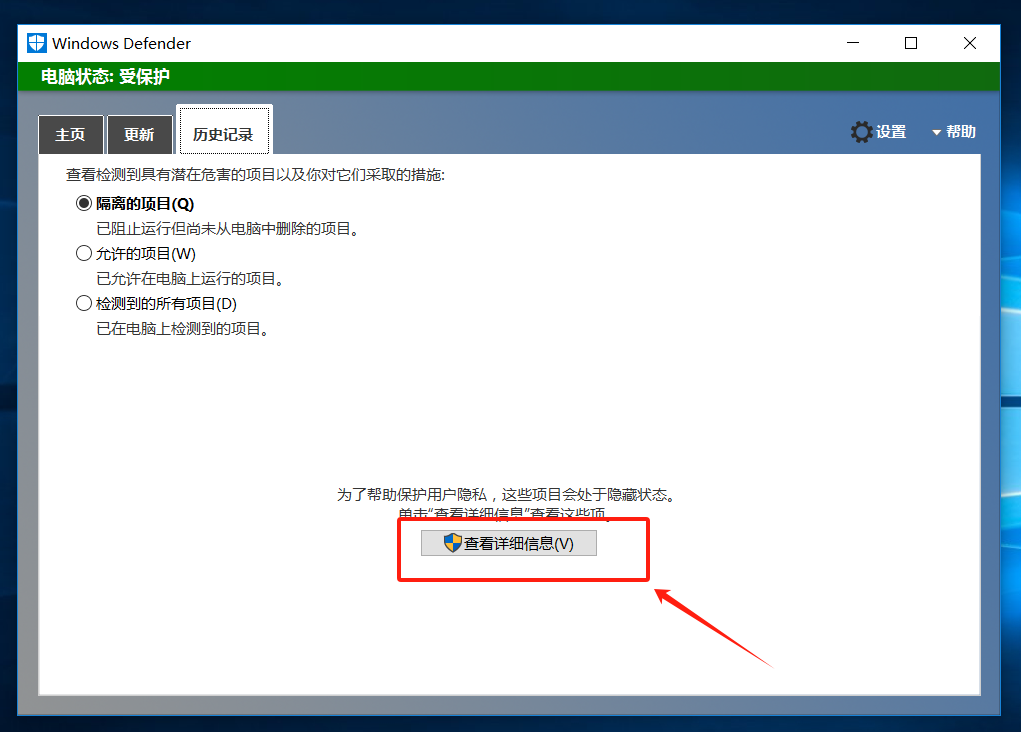The height and width of the screenshot is (732, 1021).
Task: Minimize the Windows Defender window
Action: coord(853,43)
